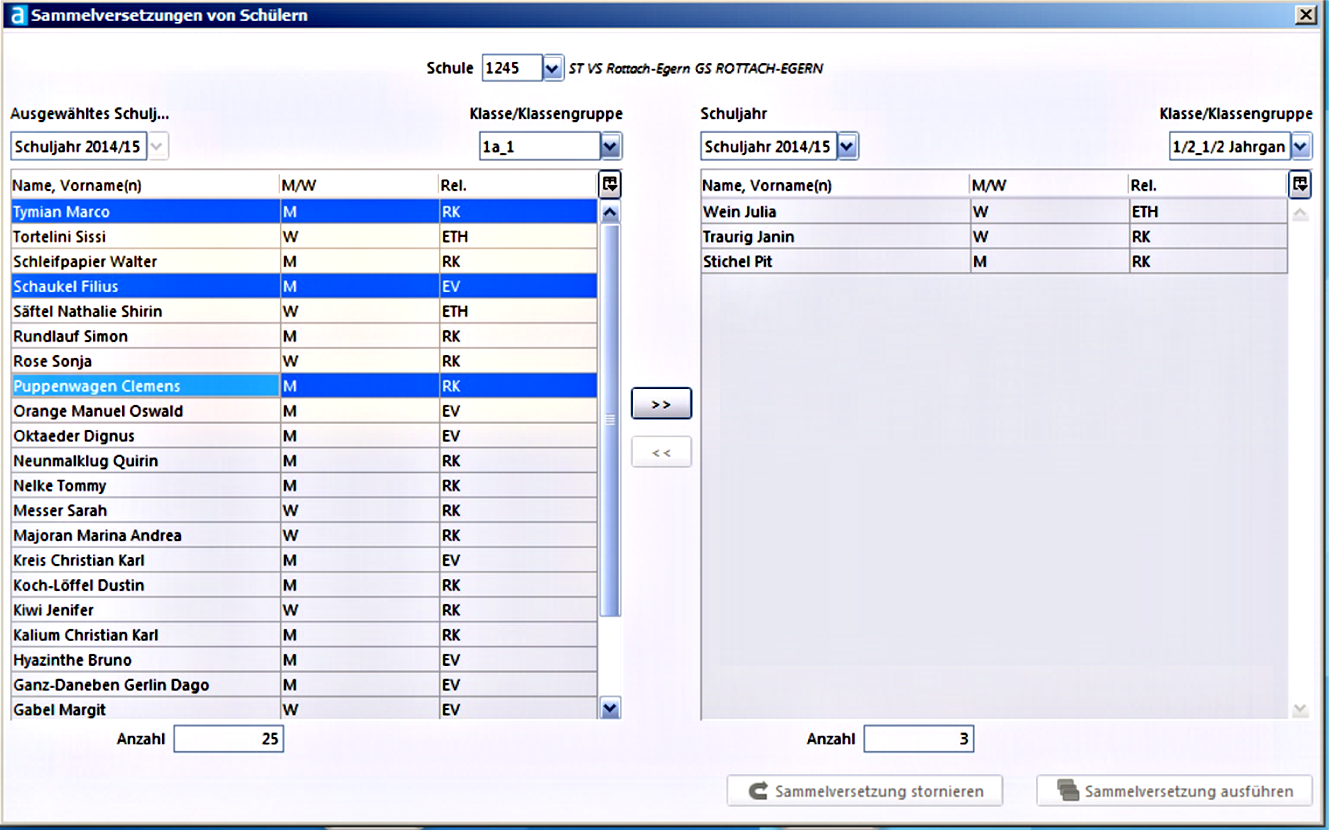Select the row Orange Manuel Oswald
Image resolution: width=1329 pixels, height=830 pixels.
tap(304, 411)
